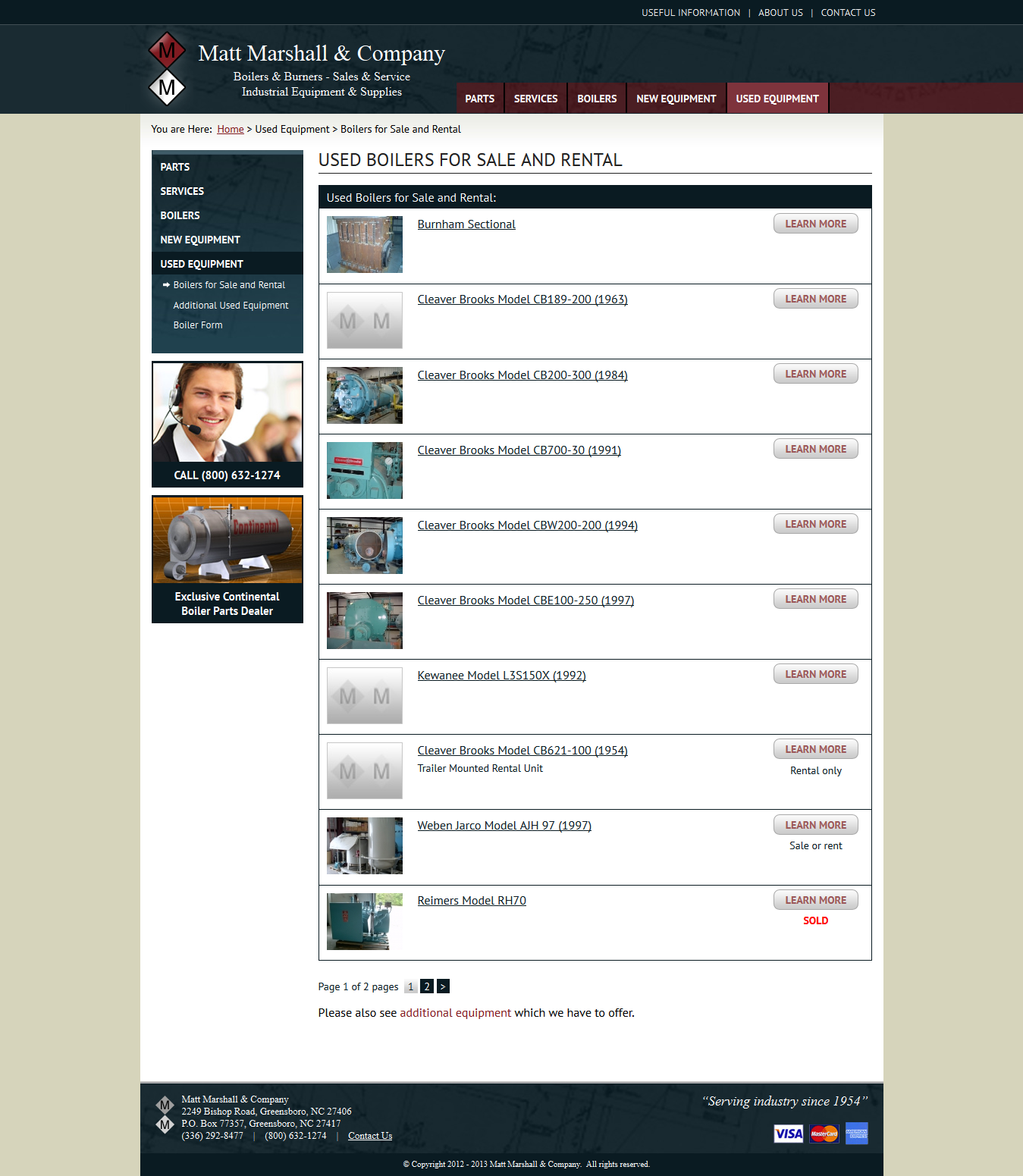Open the Parts tab in top navigation
1023x1176 pixels.
click(480, 99)
